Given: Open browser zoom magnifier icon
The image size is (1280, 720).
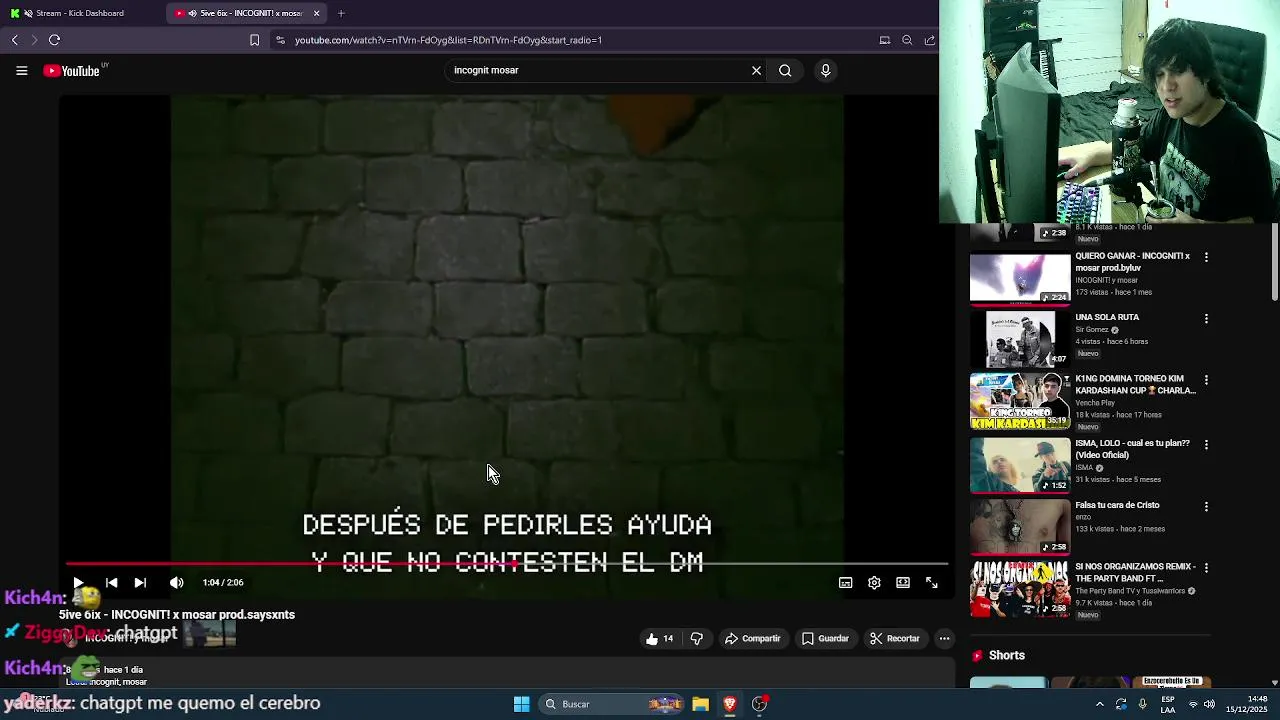Looking at the screenshot, I should tap(907, 40).
